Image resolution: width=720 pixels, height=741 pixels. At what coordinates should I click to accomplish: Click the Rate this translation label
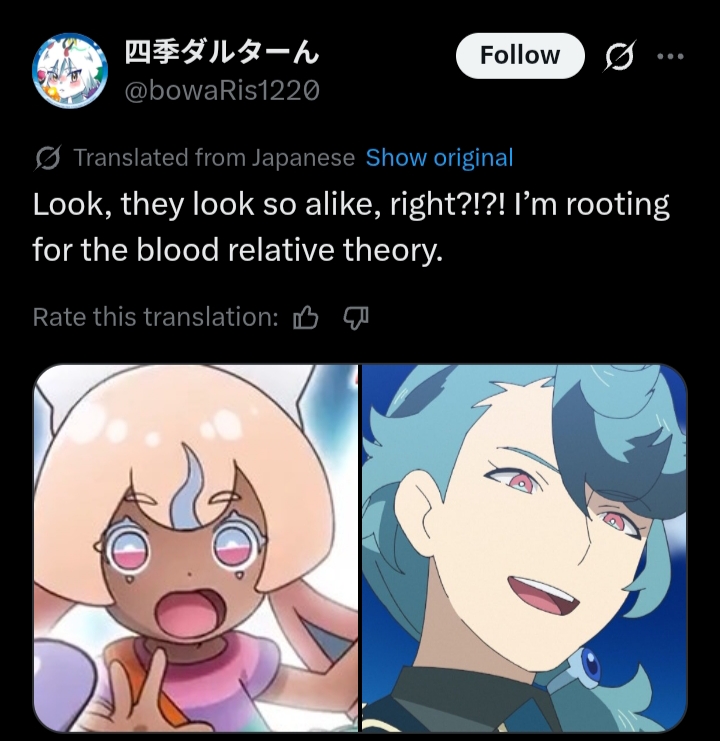(x=155, y=317)
